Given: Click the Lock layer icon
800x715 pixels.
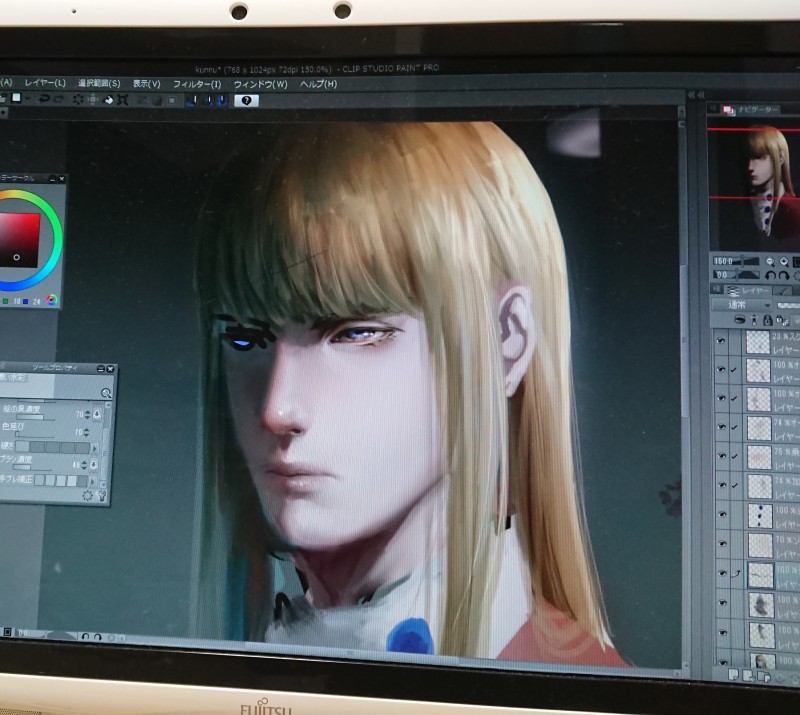Looking at the screenshot, I should click(x=767, y=320).
